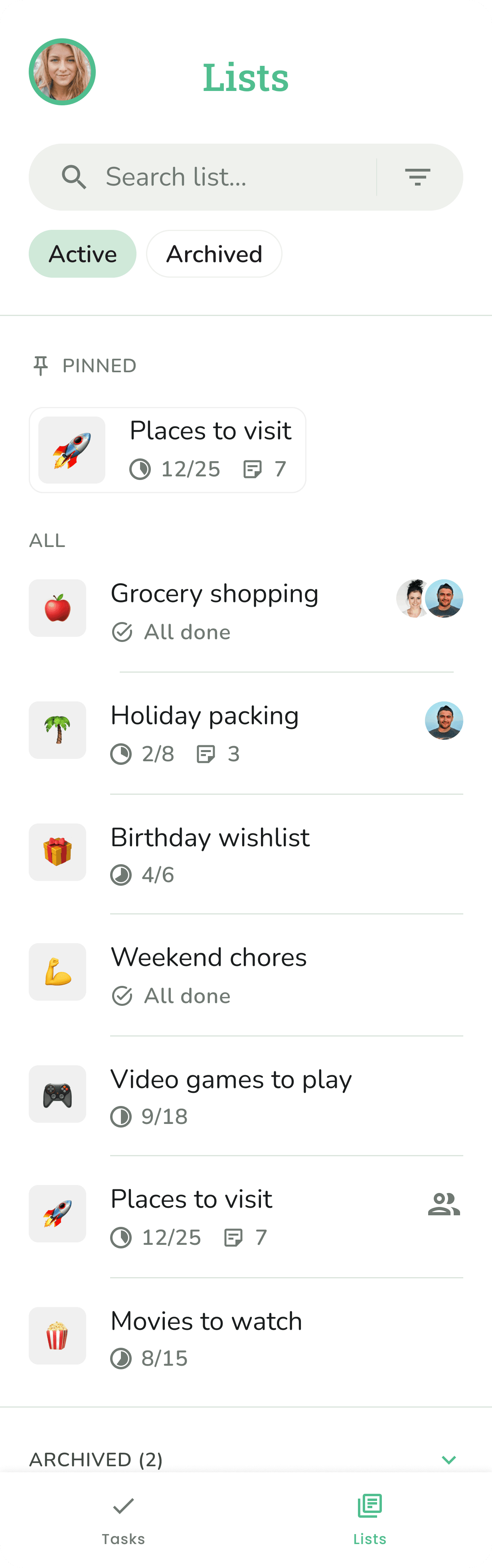Click the pin icon next to PINNED

[x=40, y=365]
